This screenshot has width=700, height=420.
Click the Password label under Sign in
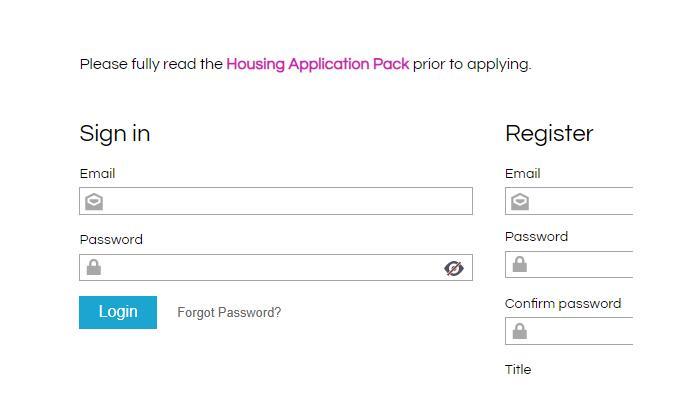[x=111, y=239]
